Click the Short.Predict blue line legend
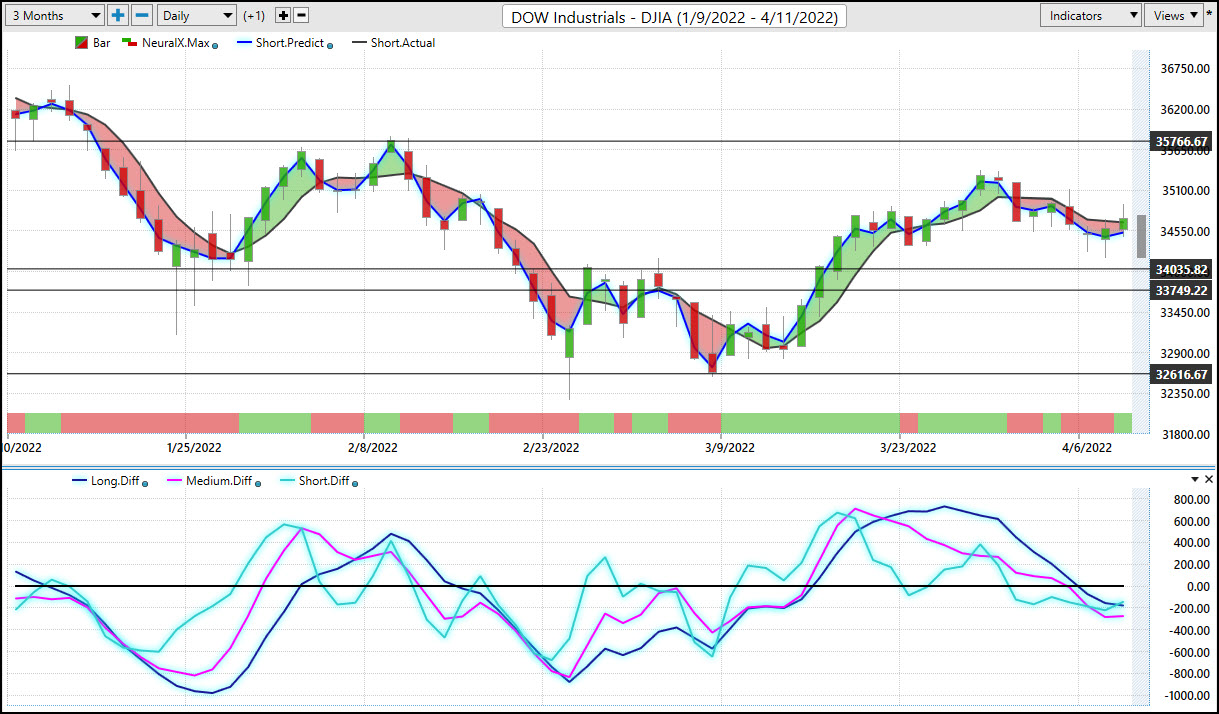Screen dimensions: 1219x714 click(x=246, y=43)
